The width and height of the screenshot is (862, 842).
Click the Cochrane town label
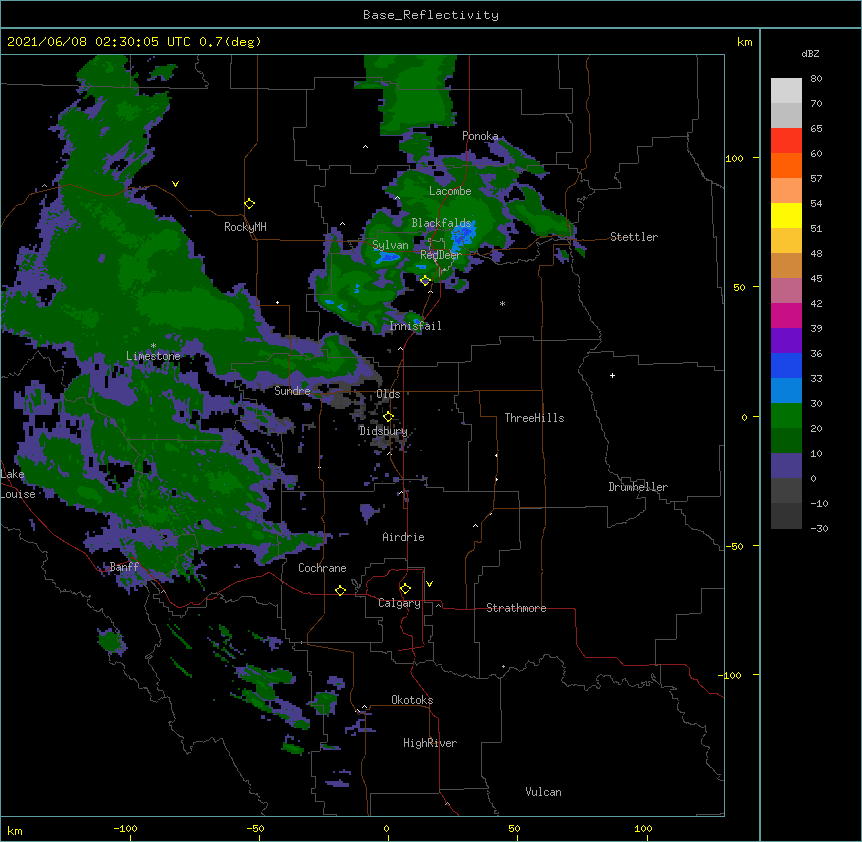pos(322,568)
